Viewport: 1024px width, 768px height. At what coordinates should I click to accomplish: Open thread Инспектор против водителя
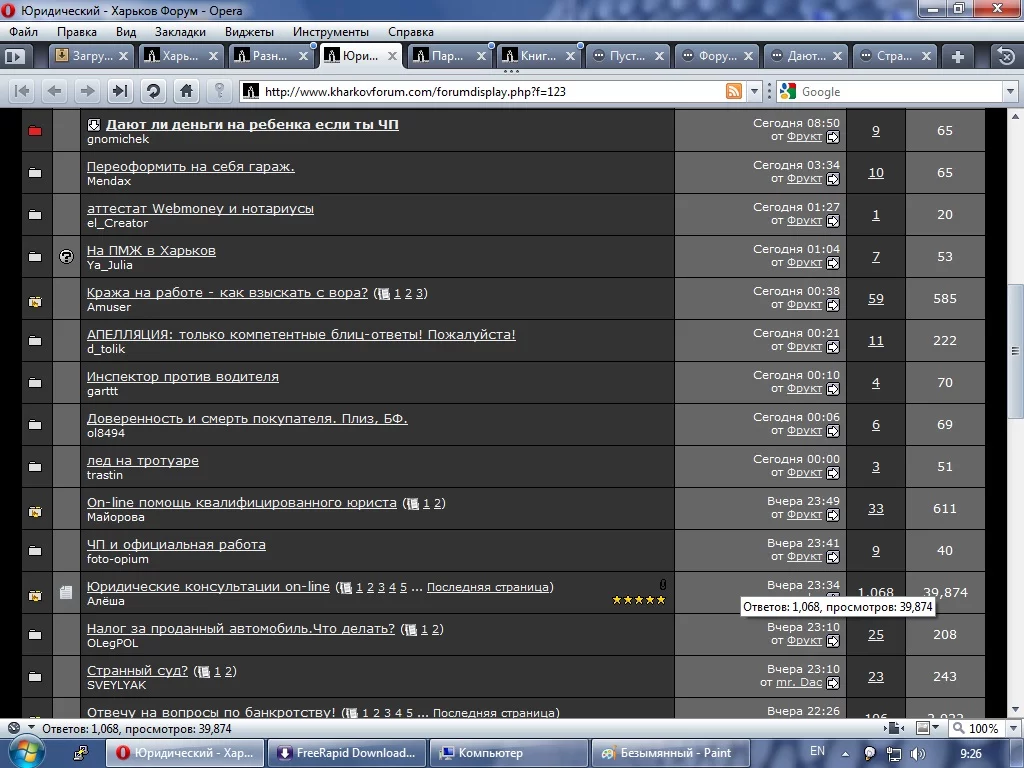point(183,376)
